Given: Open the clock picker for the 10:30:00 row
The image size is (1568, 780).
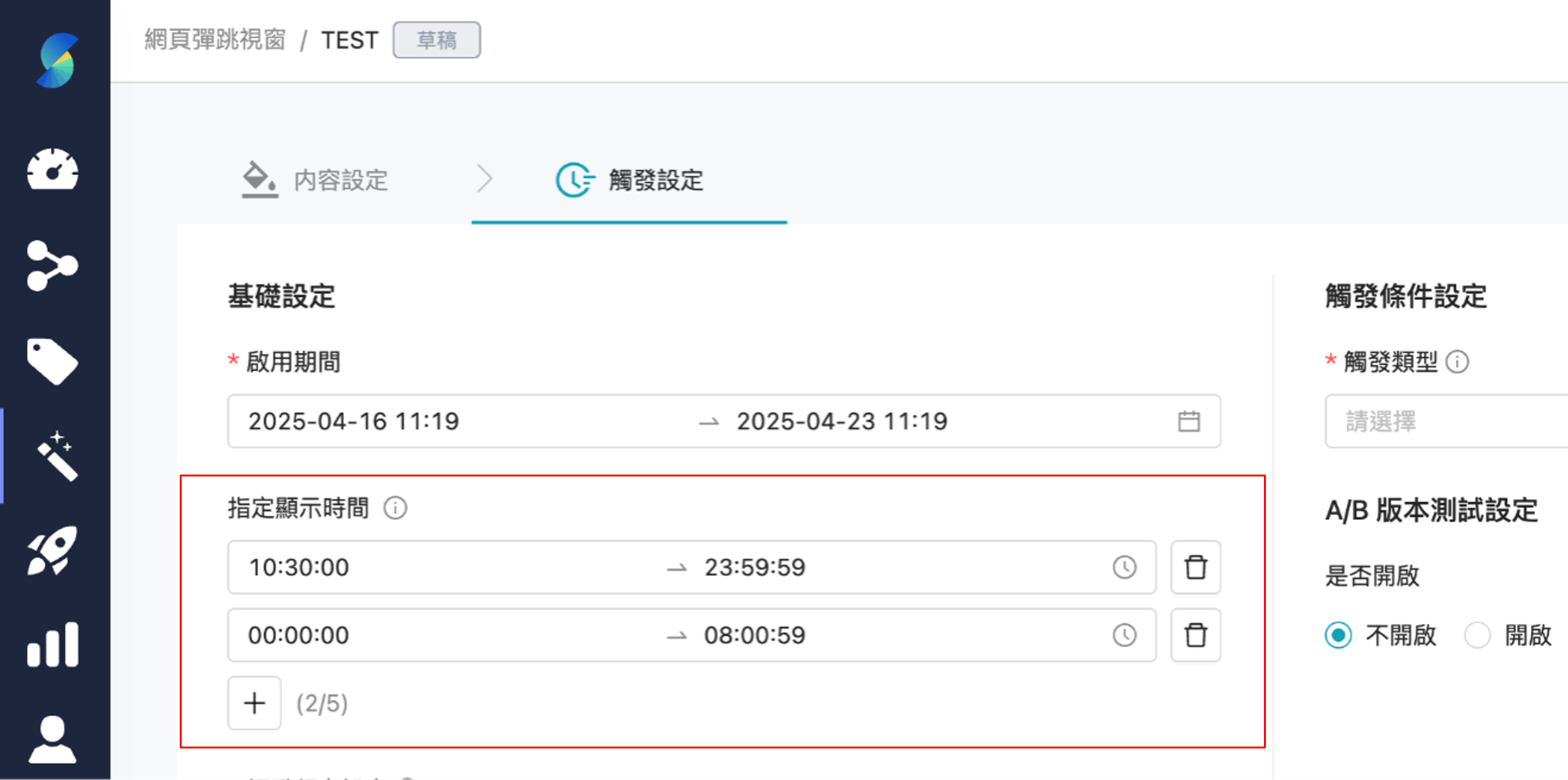Looking at the screenshot, I should pos(1125,567).
